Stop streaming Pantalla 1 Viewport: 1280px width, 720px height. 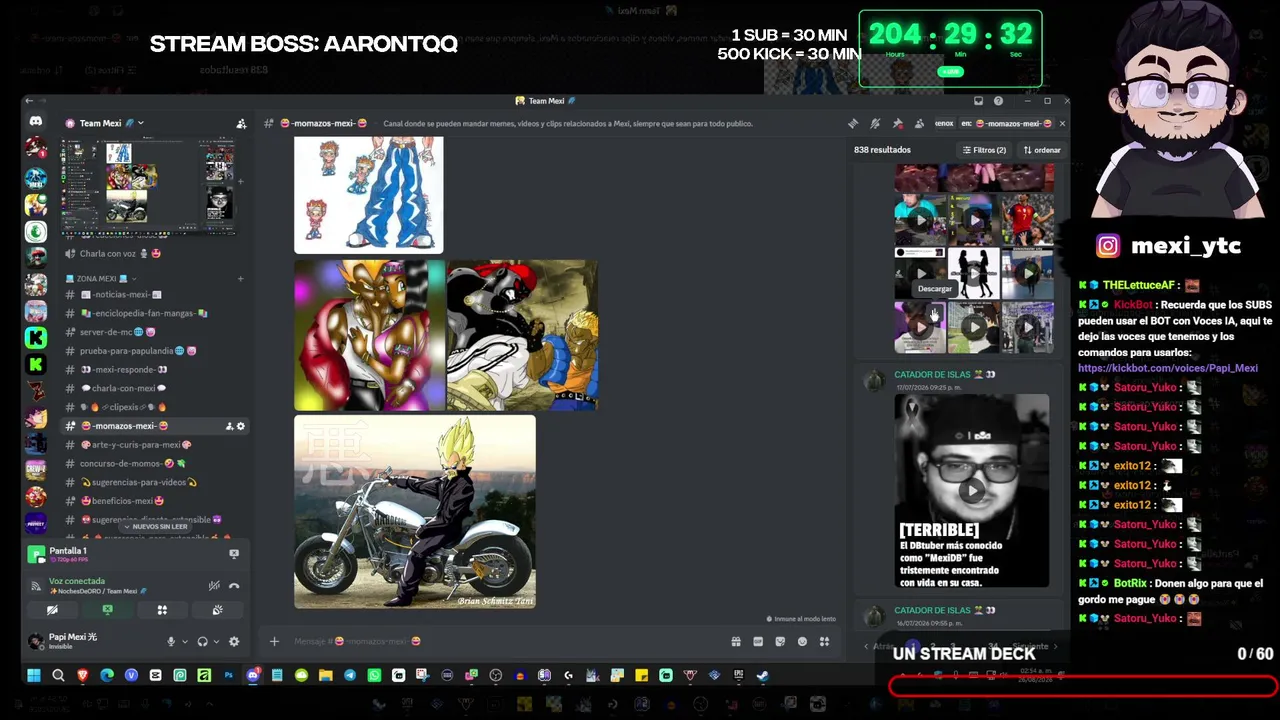pos(234,552)
